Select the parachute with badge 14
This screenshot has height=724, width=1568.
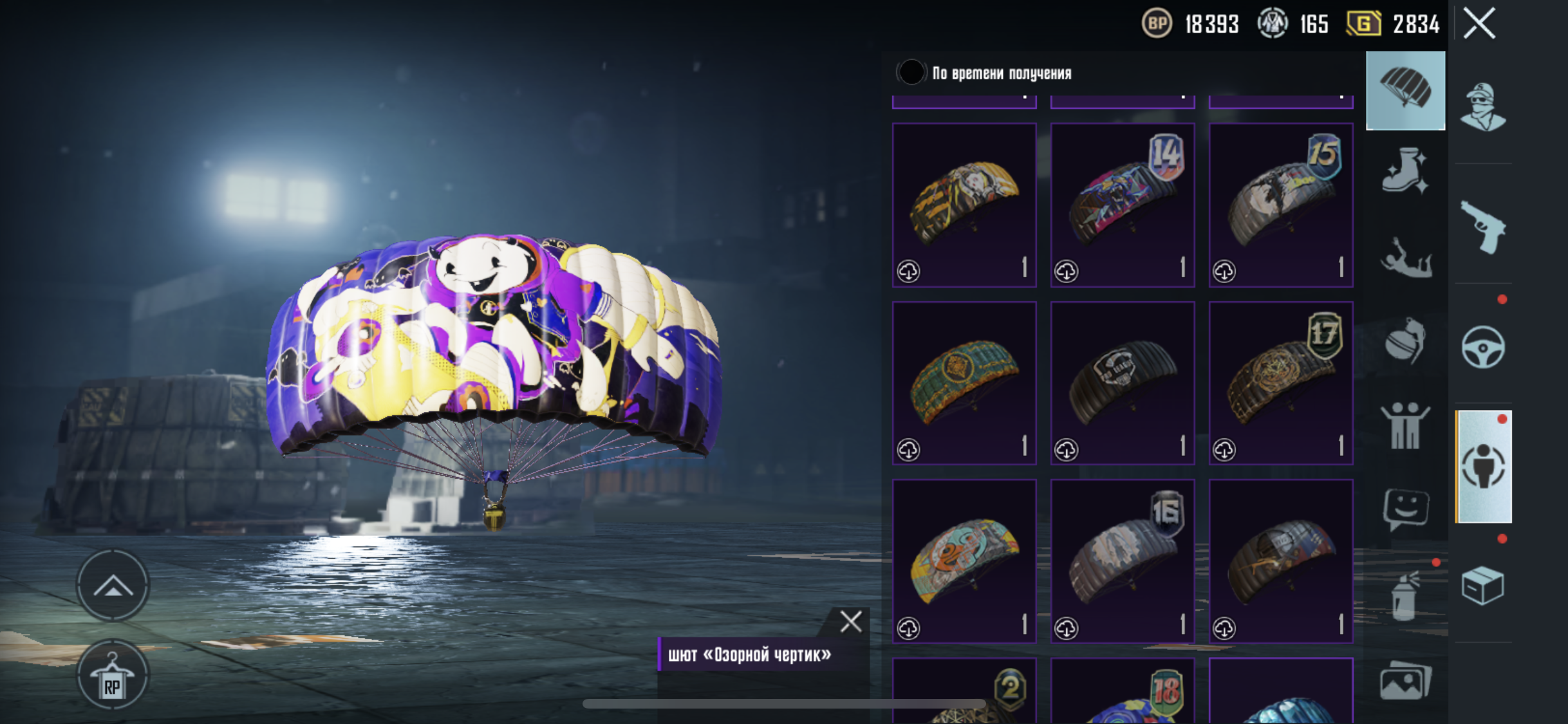[1123, 205]
